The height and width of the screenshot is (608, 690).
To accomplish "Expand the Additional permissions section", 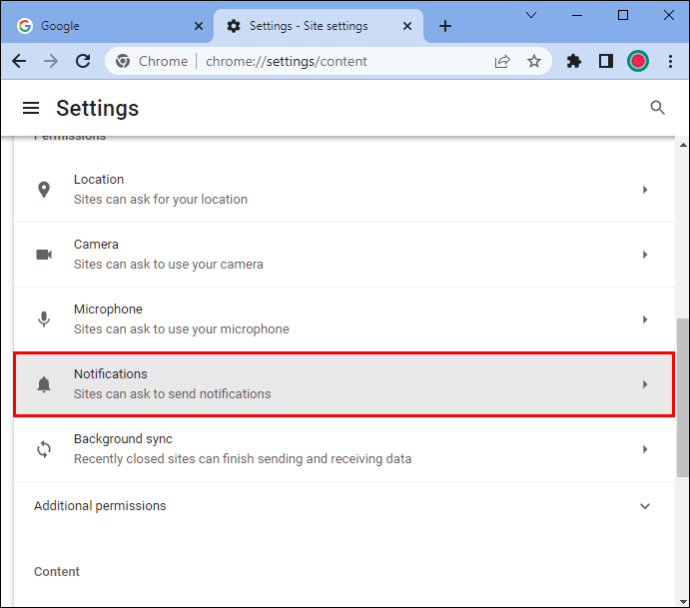I will coord(645,506).
